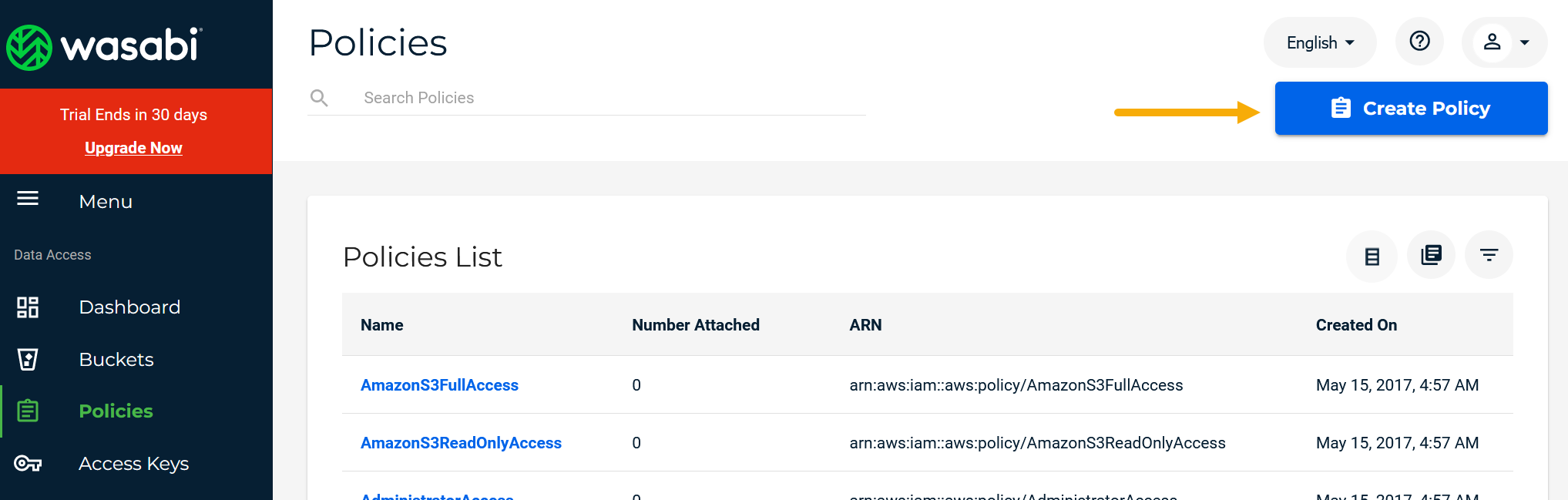Switch to compact list view icon

pos(1372,256)
